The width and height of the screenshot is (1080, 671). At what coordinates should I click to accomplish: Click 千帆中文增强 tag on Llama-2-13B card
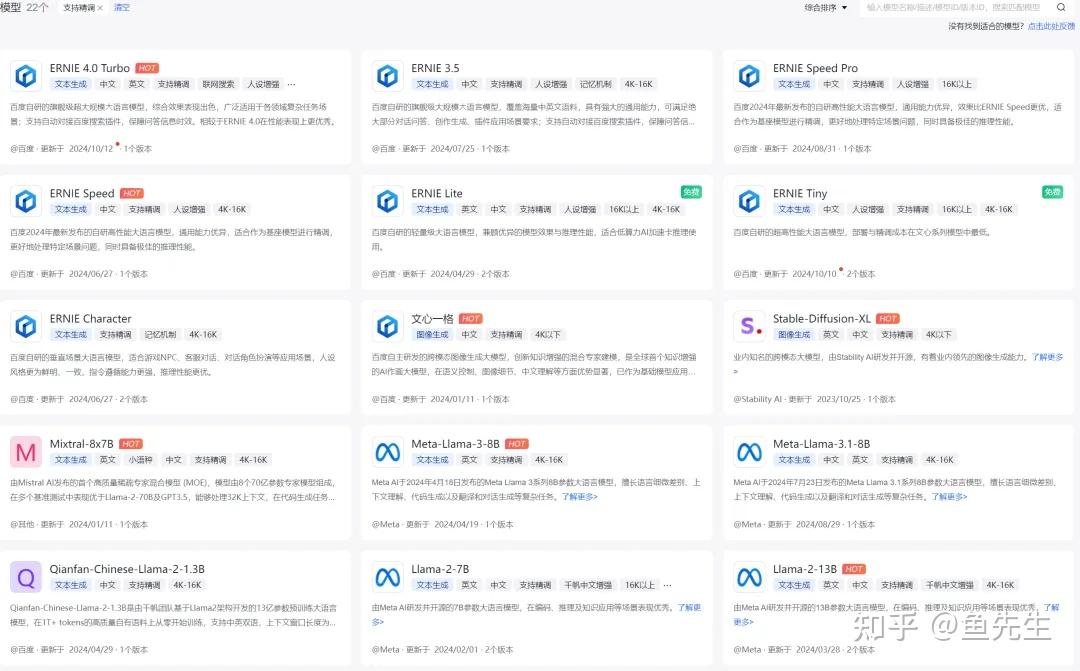point(950,586)
